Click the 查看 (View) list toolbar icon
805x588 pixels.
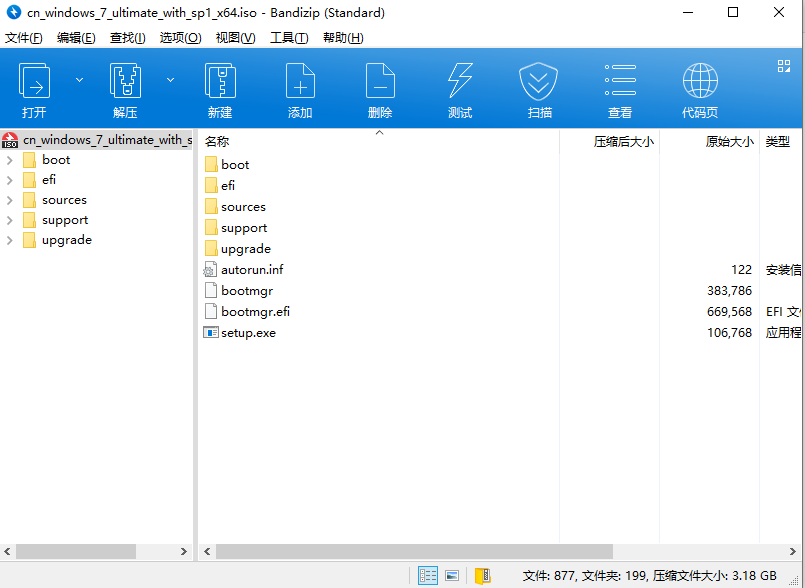click(620, 81)
